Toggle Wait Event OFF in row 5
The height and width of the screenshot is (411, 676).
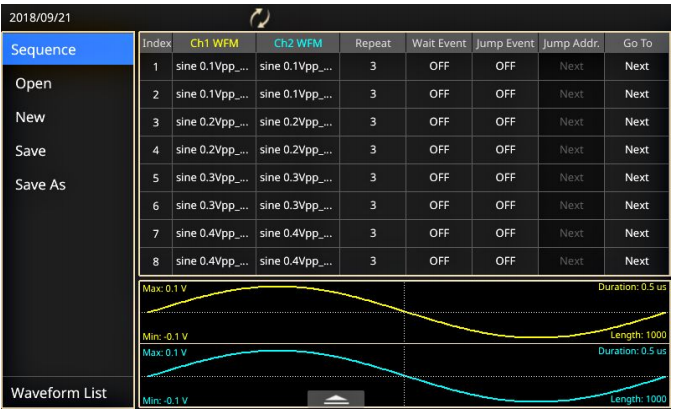(438, 178)
